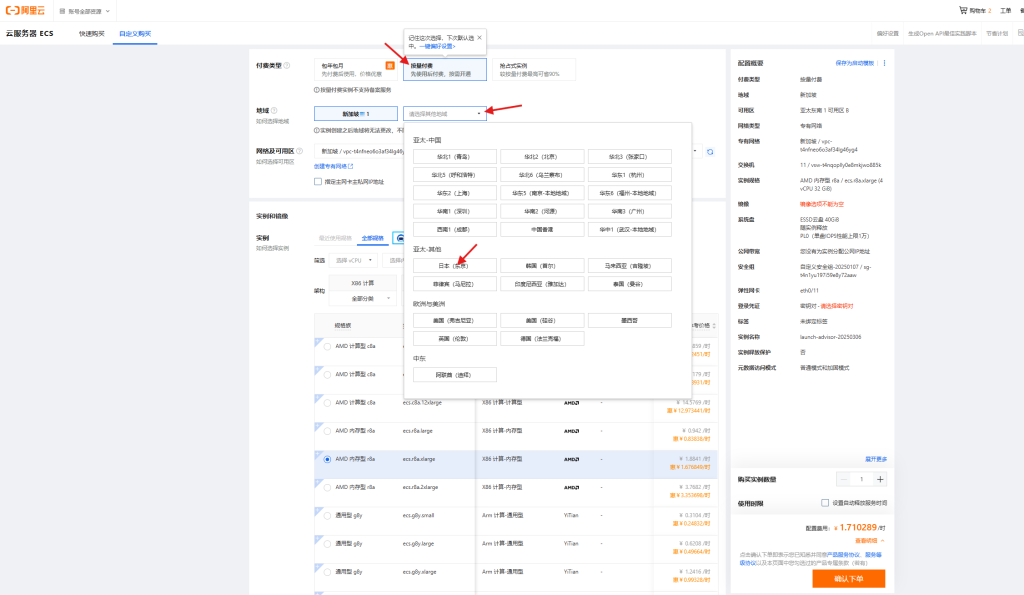Open the 全部分类 architecture dropdown
The height and width of the screenshot is (595, 1024).
click(x=364, y=298)
